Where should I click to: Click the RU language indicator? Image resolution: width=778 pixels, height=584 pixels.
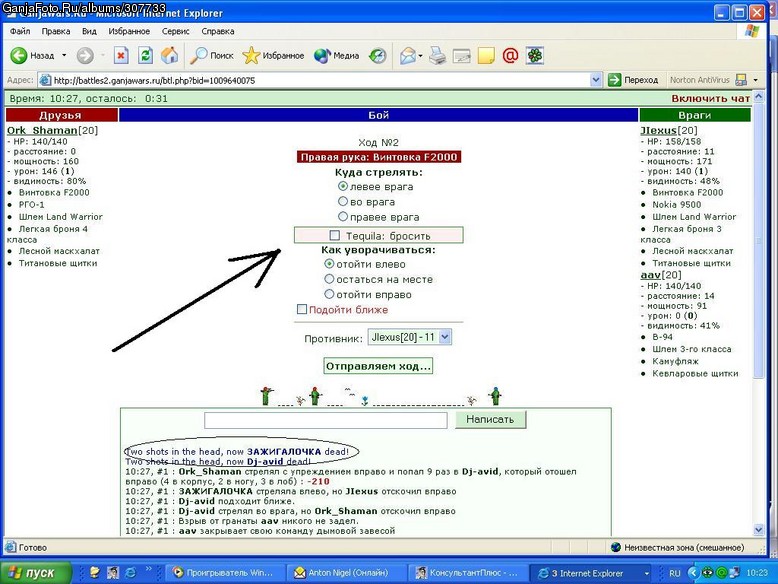[x=675, y=573]
